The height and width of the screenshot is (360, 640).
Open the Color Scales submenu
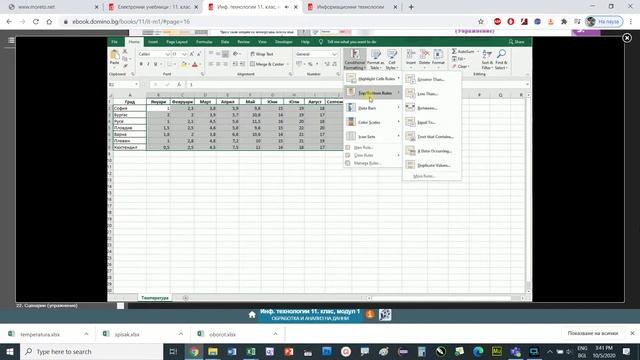click(373, 122)
